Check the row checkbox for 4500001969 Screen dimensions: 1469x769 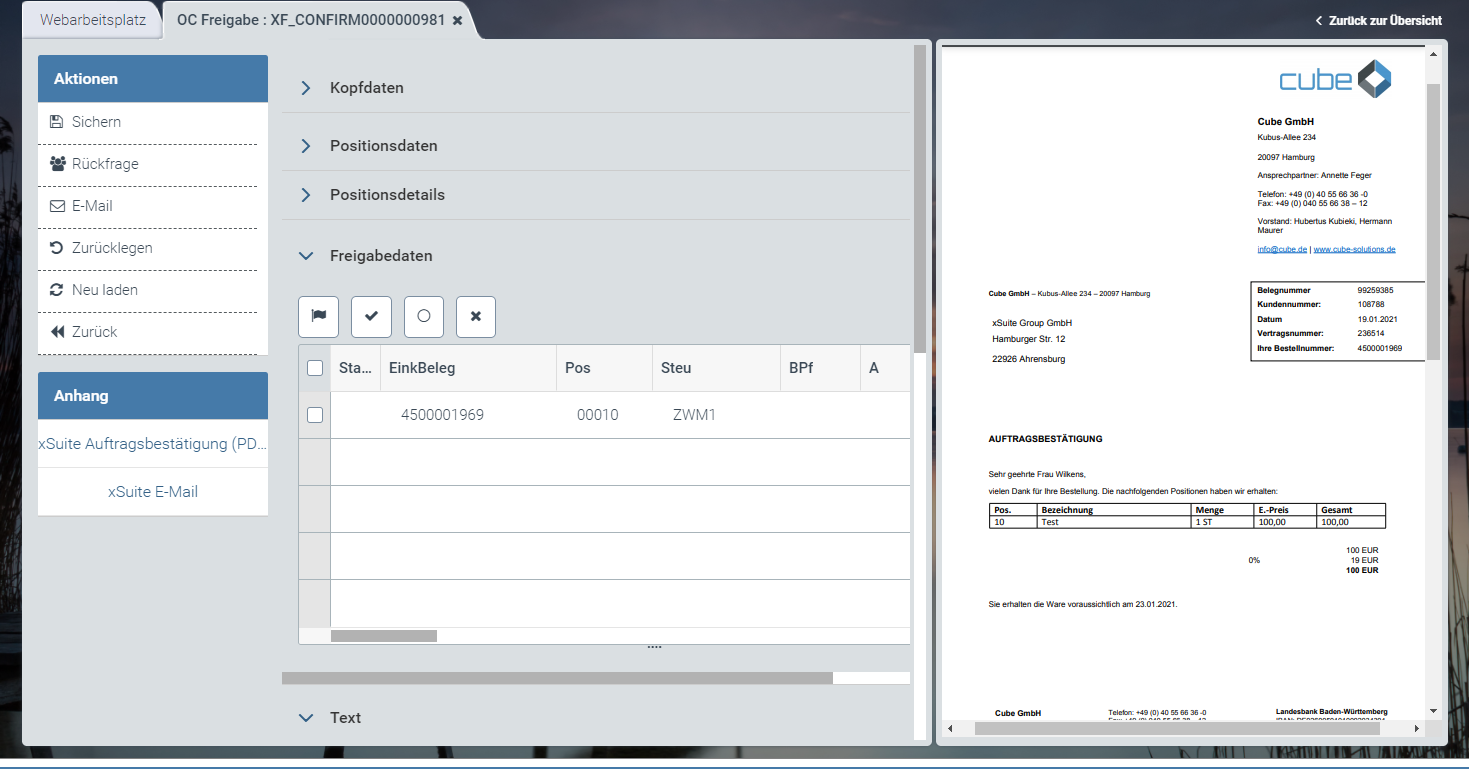tap(315, 415)
